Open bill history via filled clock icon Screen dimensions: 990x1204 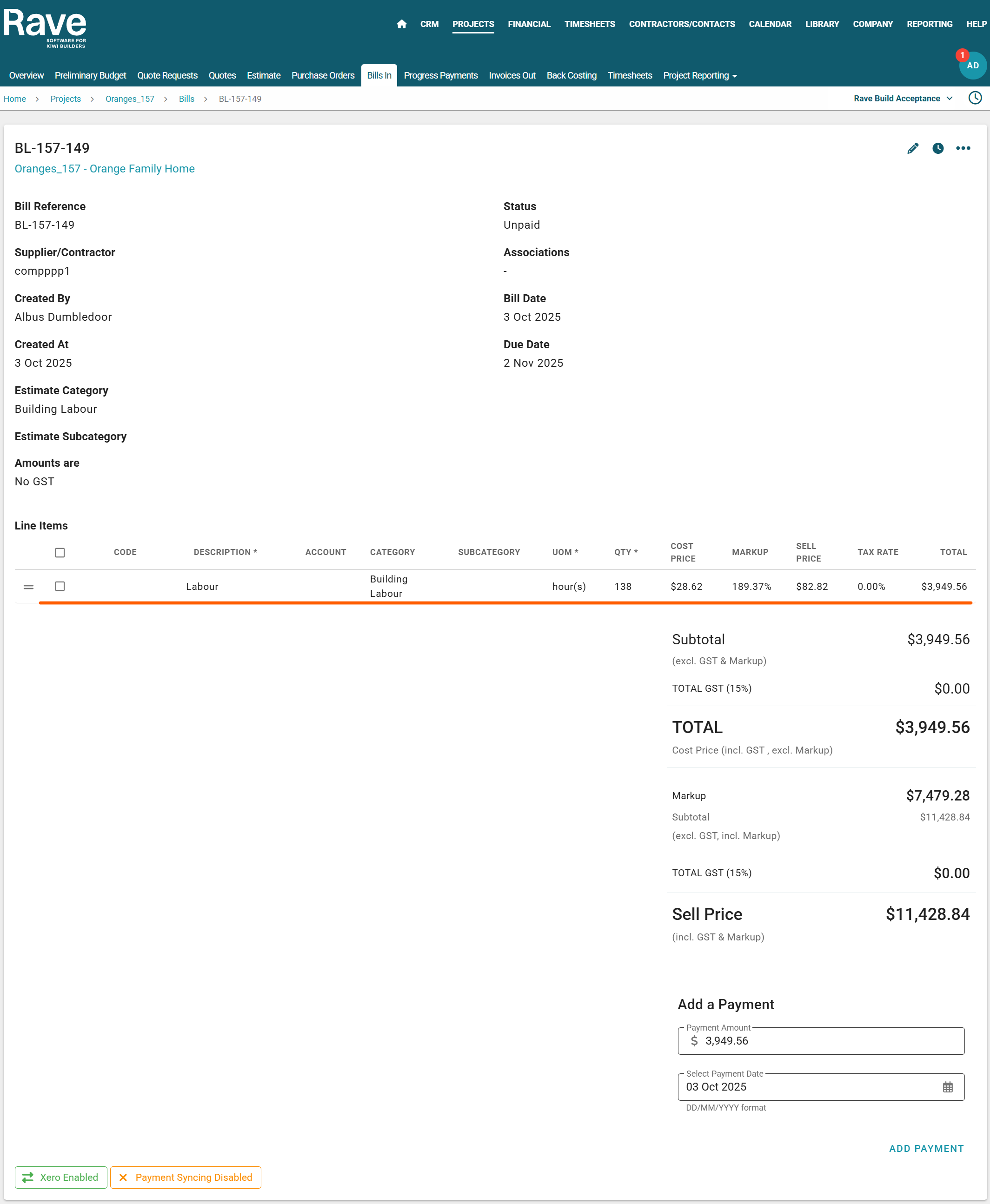937,148
